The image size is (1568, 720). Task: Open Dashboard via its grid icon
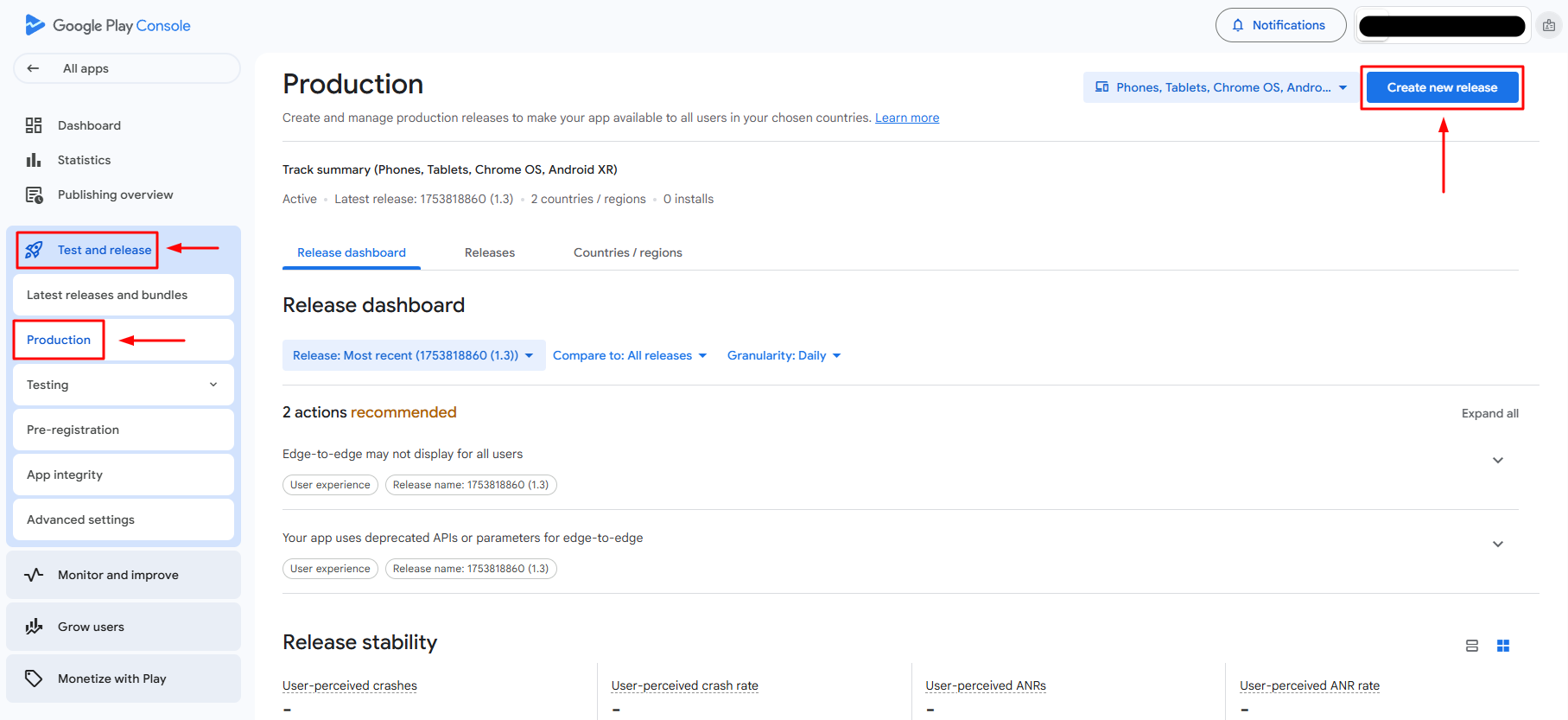(x=34, y=125)
